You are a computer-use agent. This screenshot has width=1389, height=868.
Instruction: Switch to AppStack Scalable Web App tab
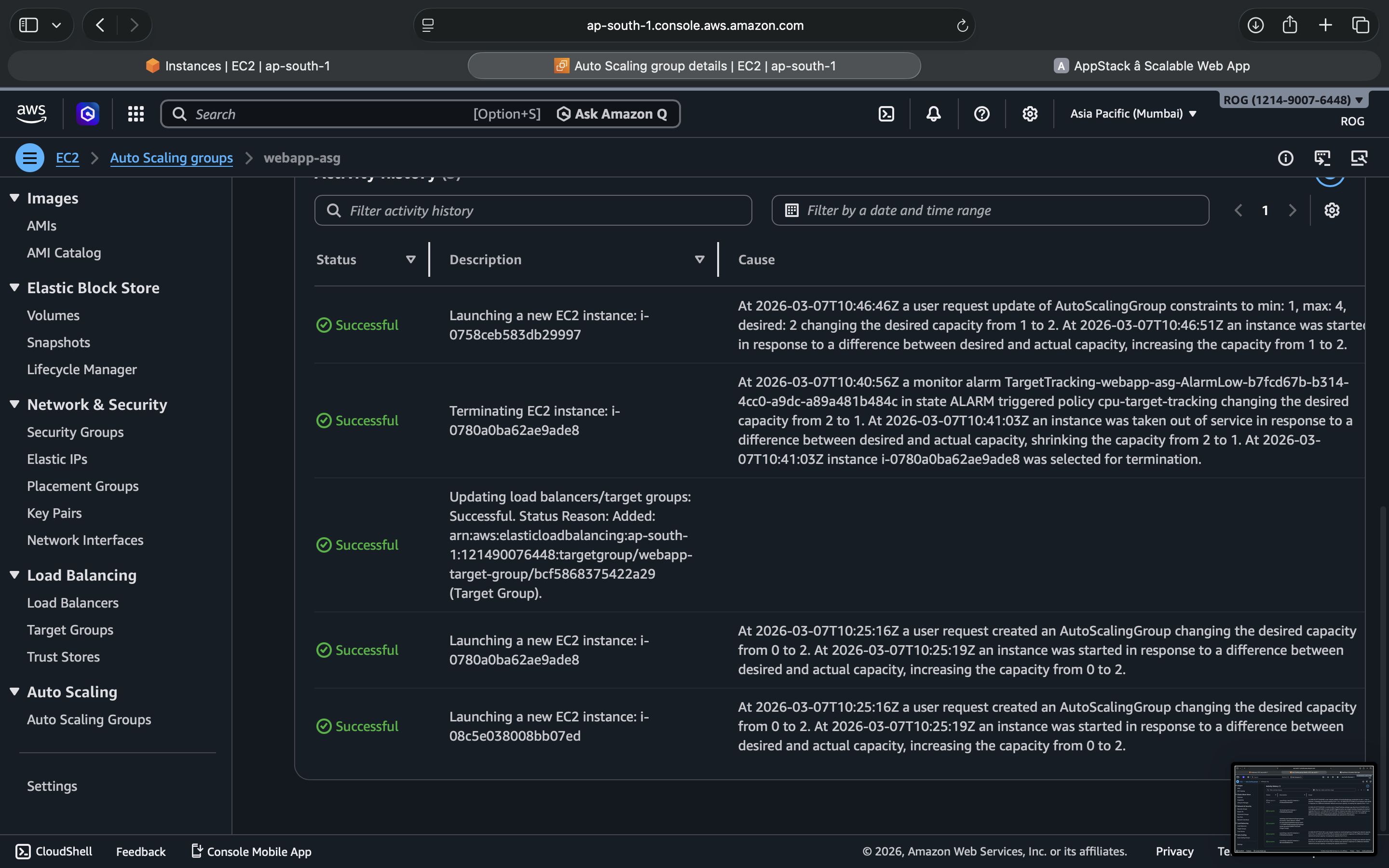pyautogui.click(x=1151, y=66)
